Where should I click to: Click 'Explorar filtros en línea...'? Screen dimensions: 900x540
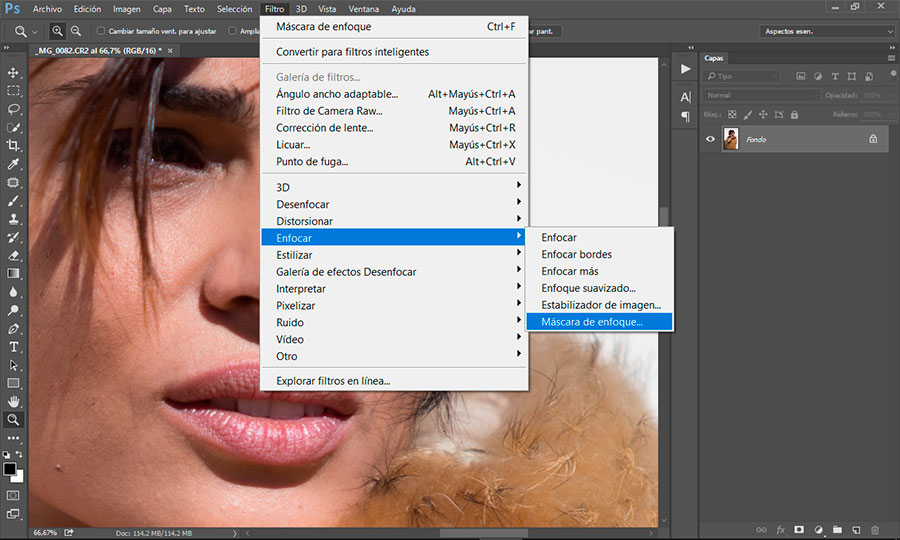point(333,380)
